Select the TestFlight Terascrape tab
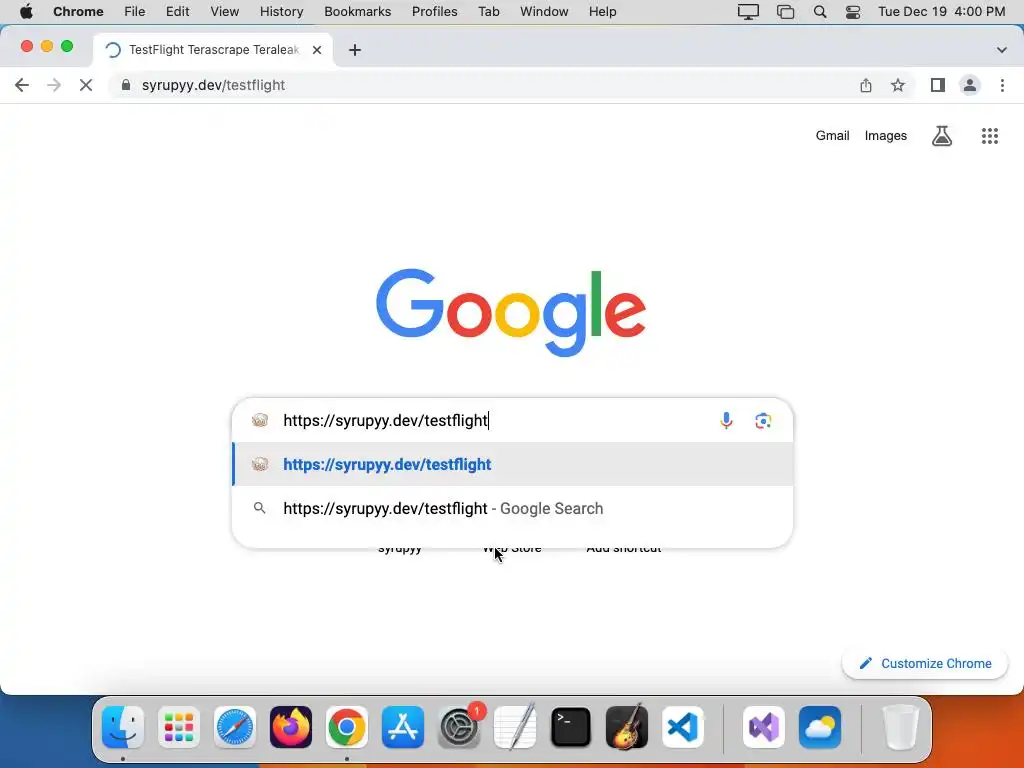Viewport: 1024px width, 768px height. [214, 50]
